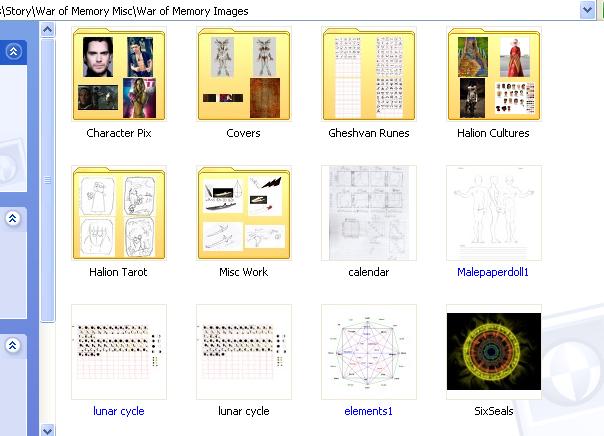Select the Malepaperdoll1 image thumbnail
604x436 pixels.
coord(493,213)
